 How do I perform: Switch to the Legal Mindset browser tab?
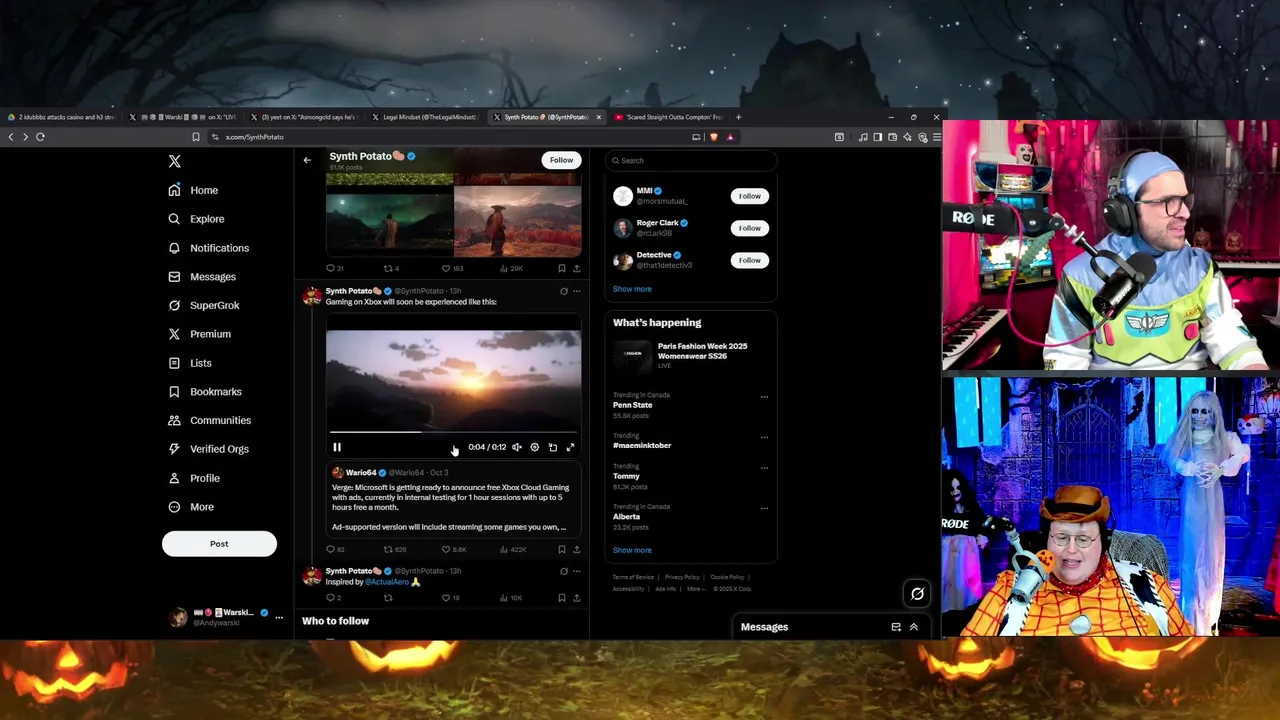(426, 117)
